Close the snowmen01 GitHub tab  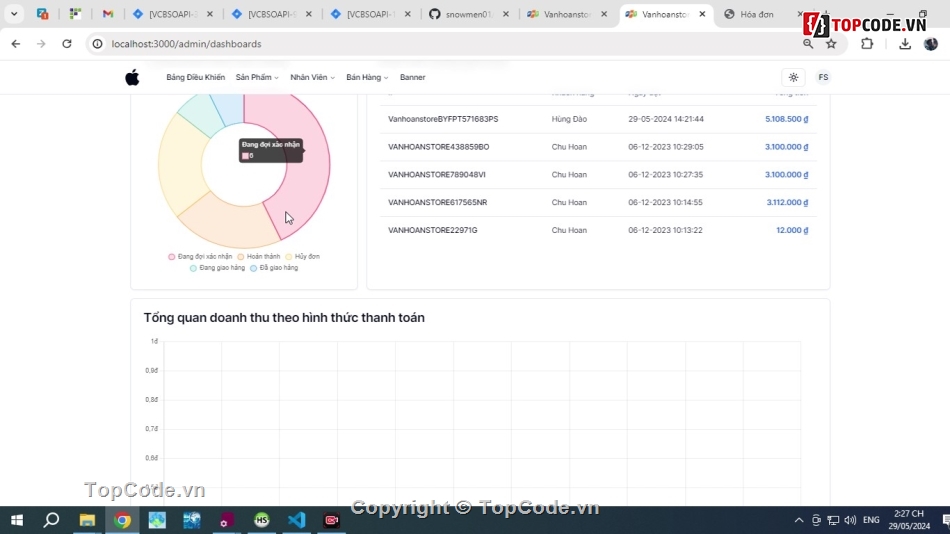[506, 14]
